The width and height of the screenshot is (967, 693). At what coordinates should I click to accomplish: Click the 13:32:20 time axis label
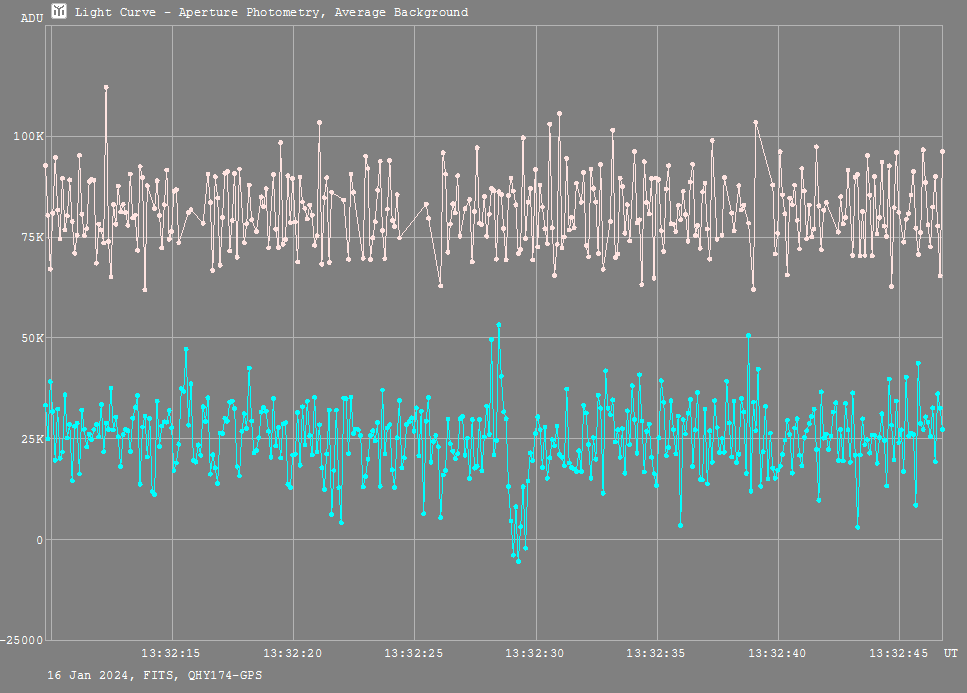click(292, 654)
